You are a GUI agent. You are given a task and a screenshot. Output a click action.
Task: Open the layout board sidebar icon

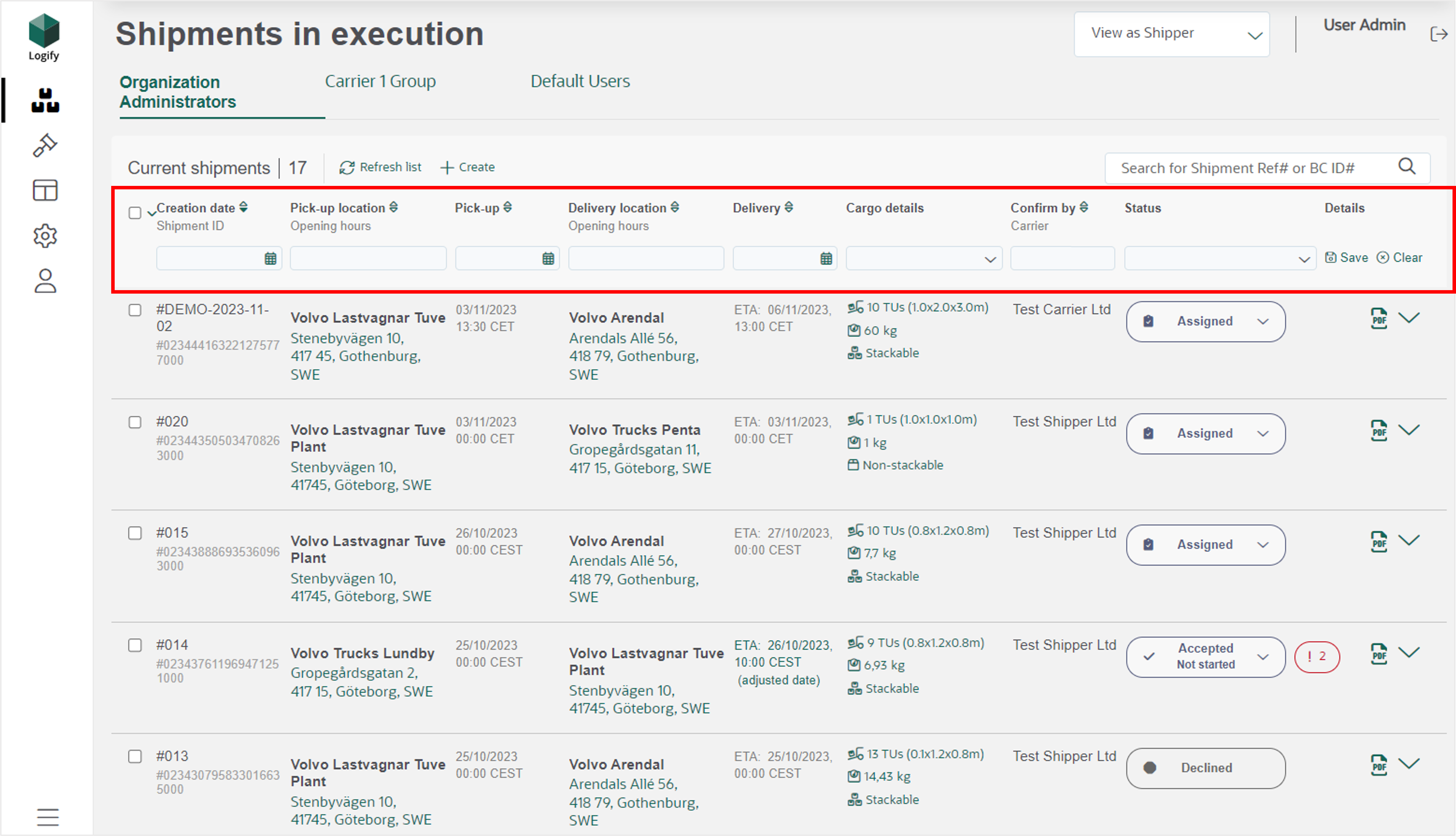point(46,190)
